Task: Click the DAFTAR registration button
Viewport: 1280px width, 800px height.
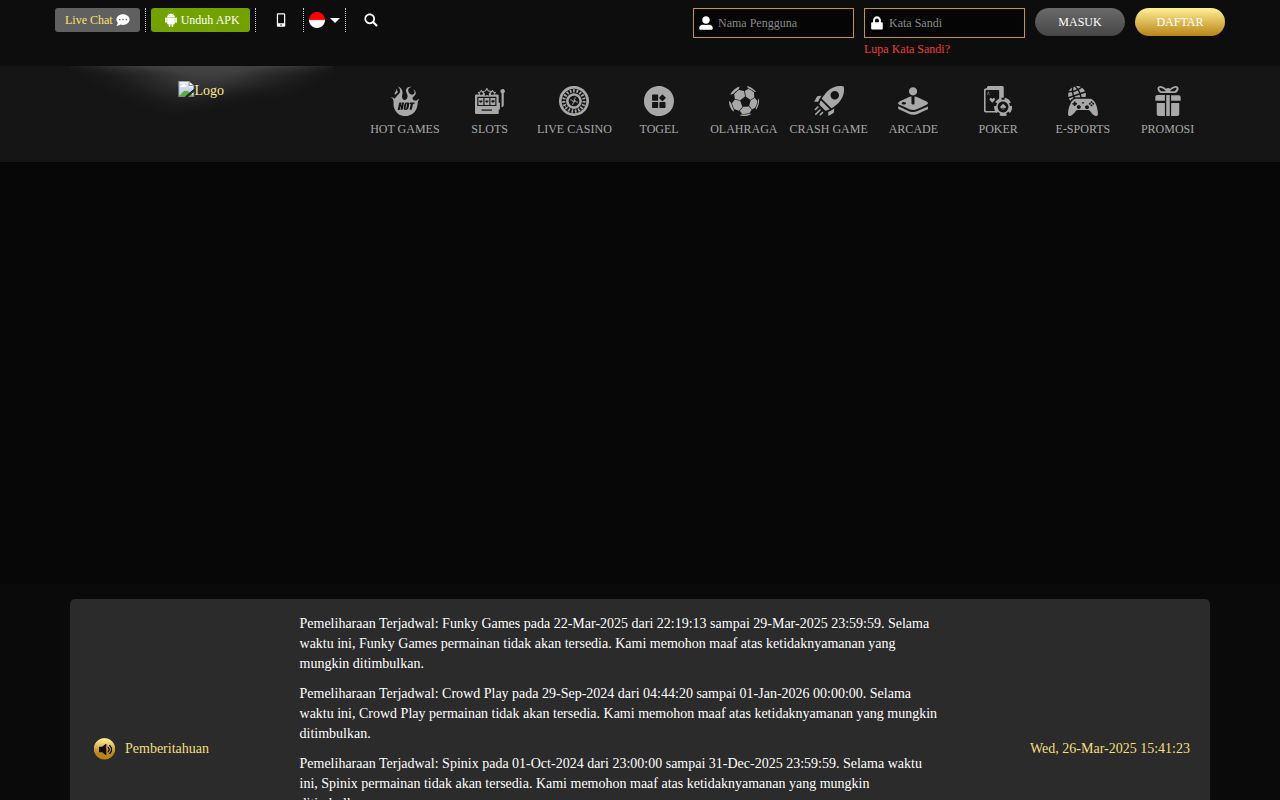Action: (x=1179, y=21)
